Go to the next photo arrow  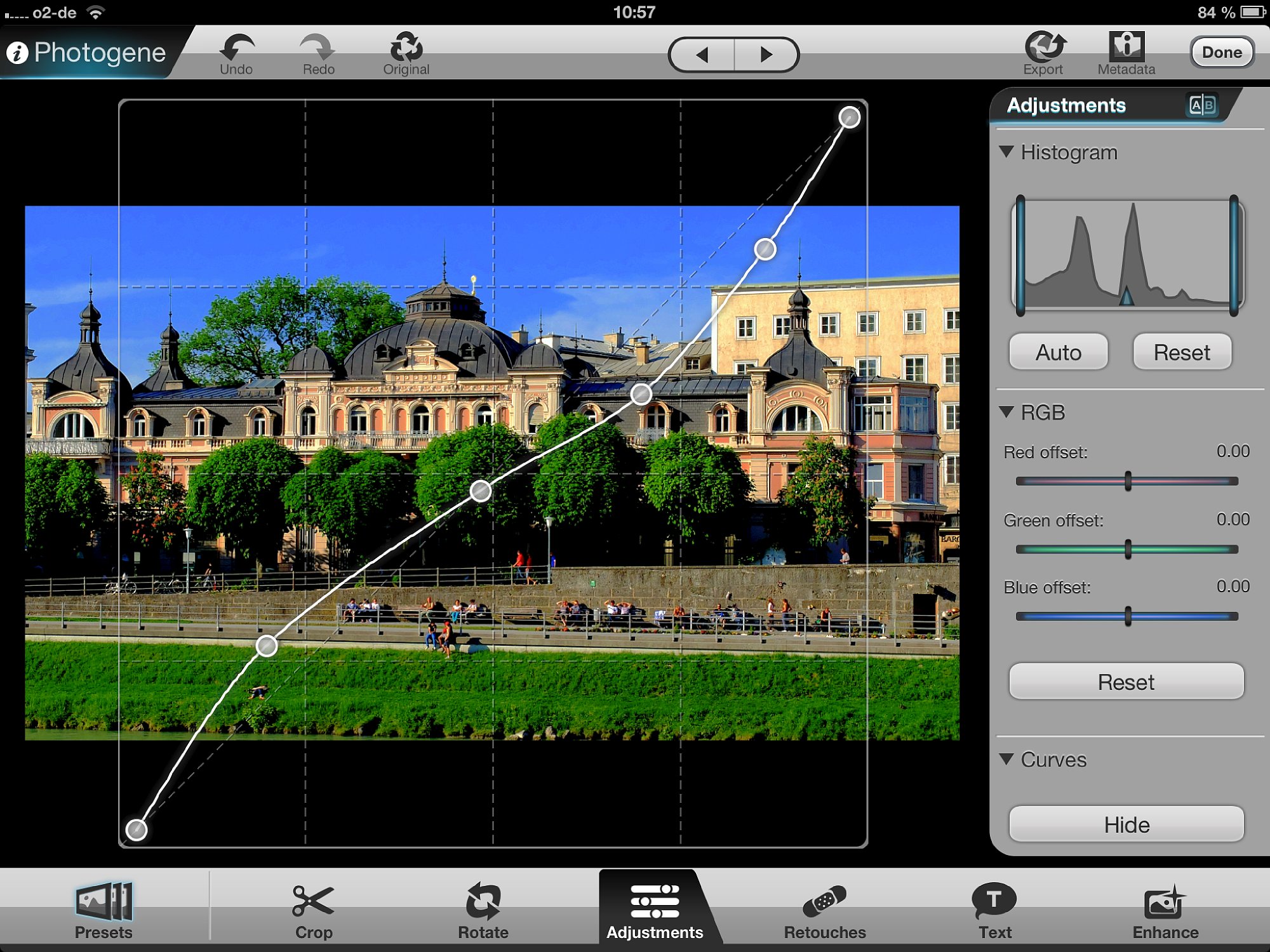[x=766, y=55]
